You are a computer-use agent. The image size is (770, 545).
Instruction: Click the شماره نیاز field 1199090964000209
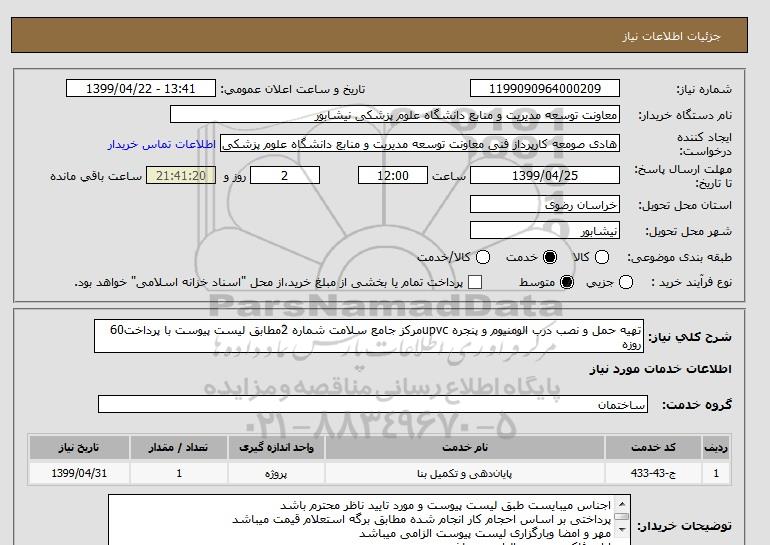coord(545,89)
